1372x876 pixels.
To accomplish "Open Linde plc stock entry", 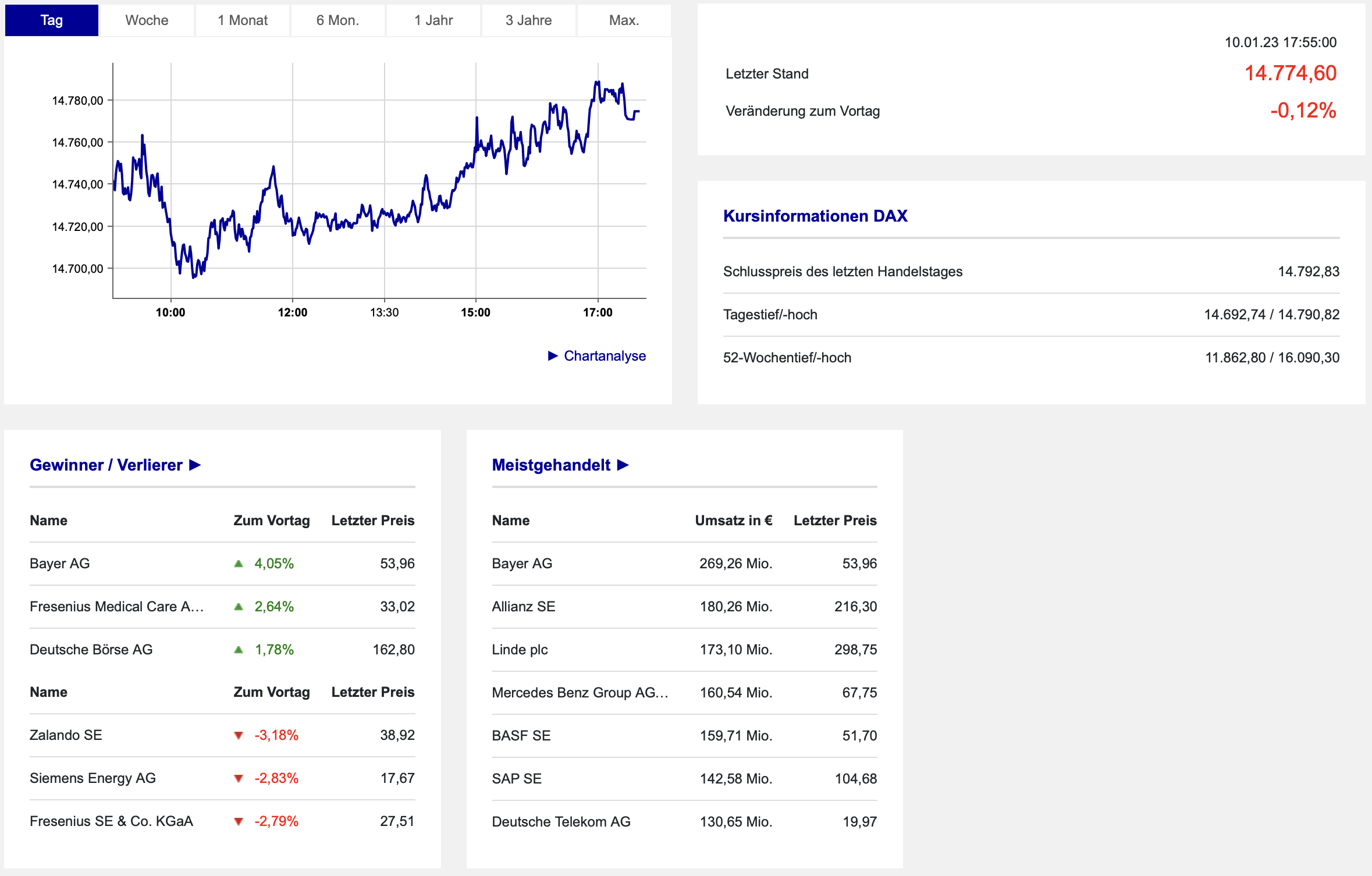I will pos(520,650).
